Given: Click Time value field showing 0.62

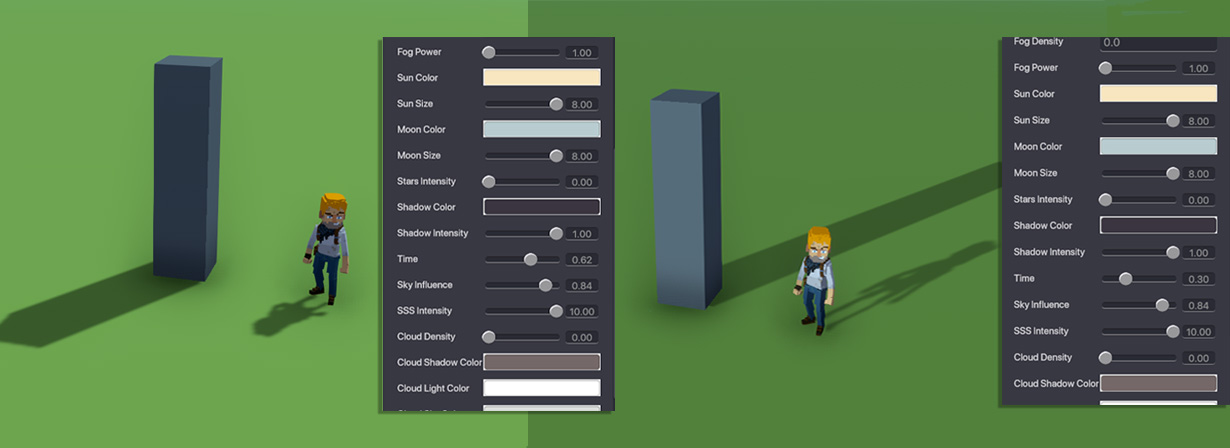Looking at the screenshot, I should [x=581, y=260].
